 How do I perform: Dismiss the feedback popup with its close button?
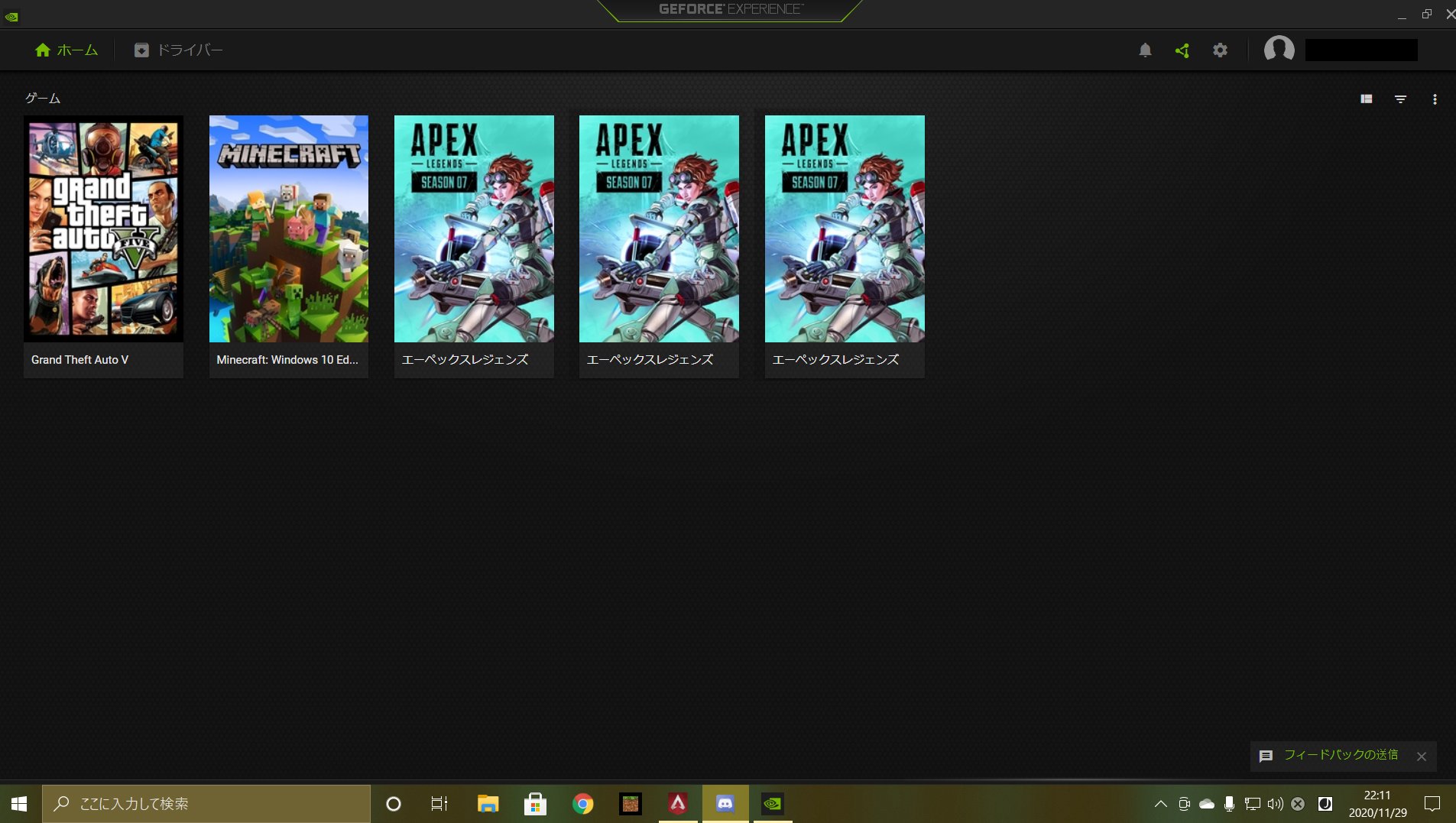[x=1422, y=755]
